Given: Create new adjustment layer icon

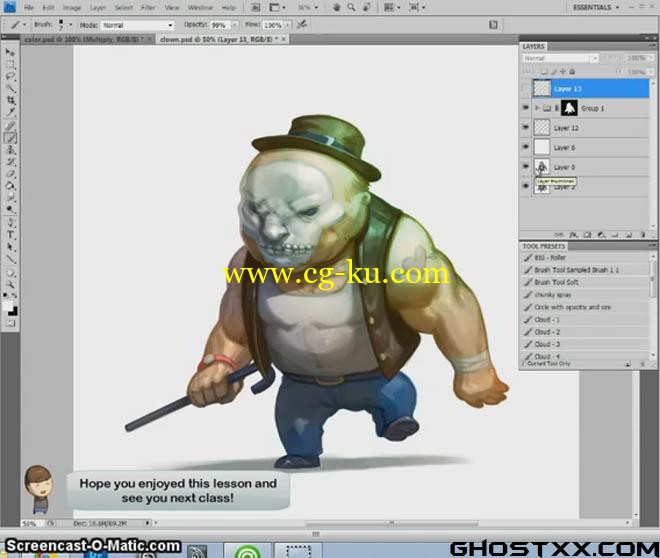Looking at the screenshot, I should click(601, 235).
